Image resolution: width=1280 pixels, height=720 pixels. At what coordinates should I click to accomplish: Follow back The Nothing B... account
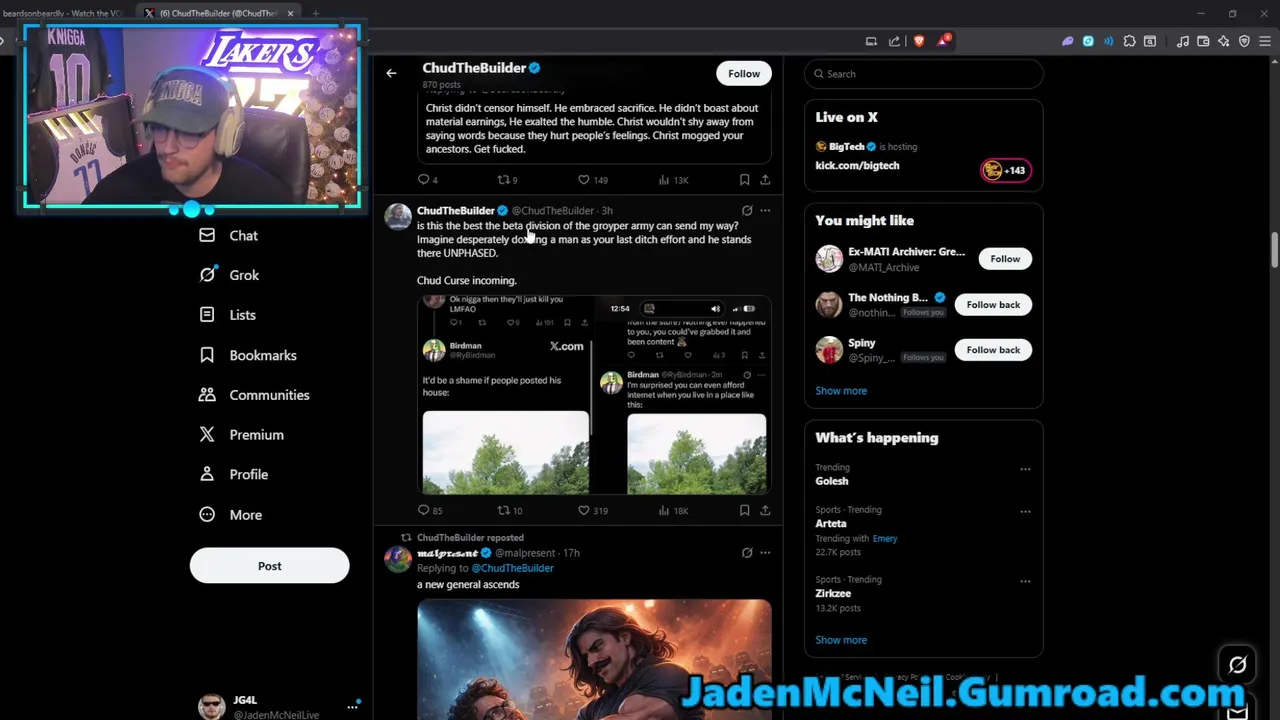pyautogui.click(x=993, y=304)
